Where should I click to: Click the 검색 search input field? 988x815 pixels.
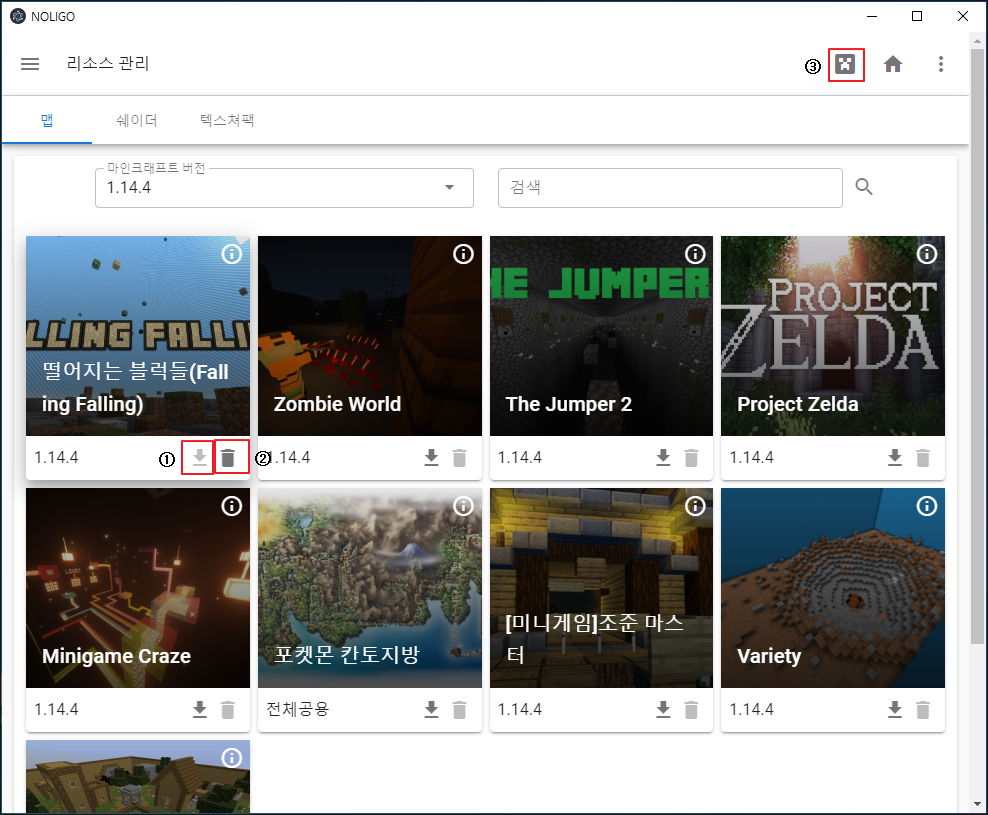(x=670, y=188)
